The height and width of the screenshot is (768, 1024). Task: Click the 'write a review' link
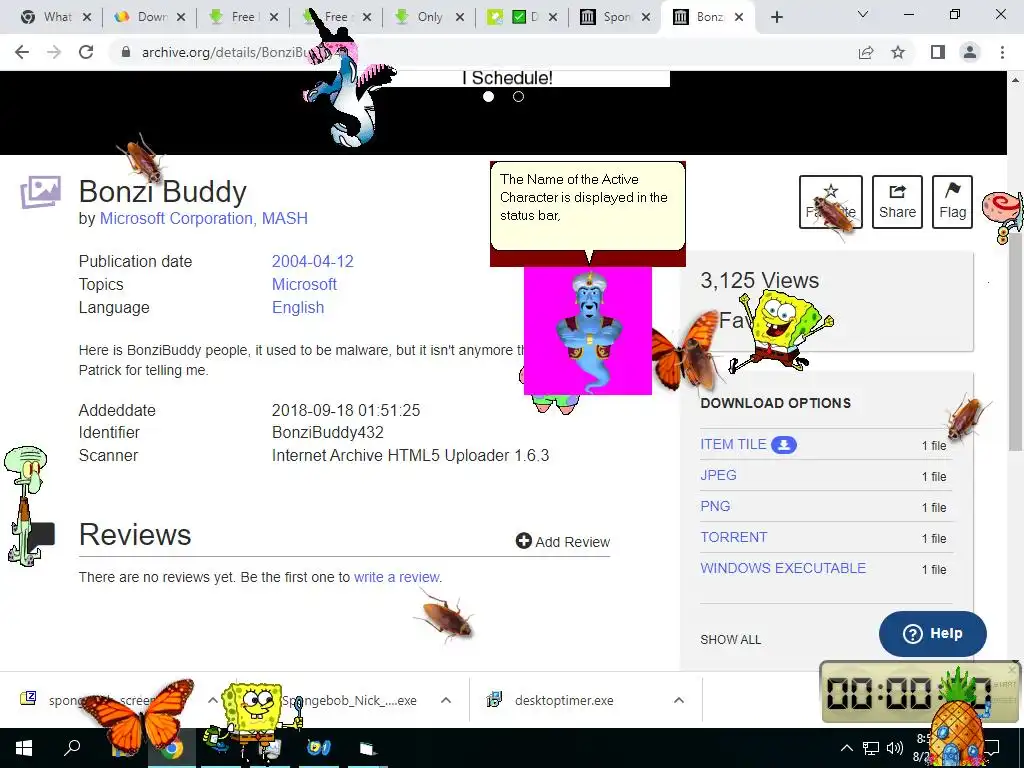(396, 577)
